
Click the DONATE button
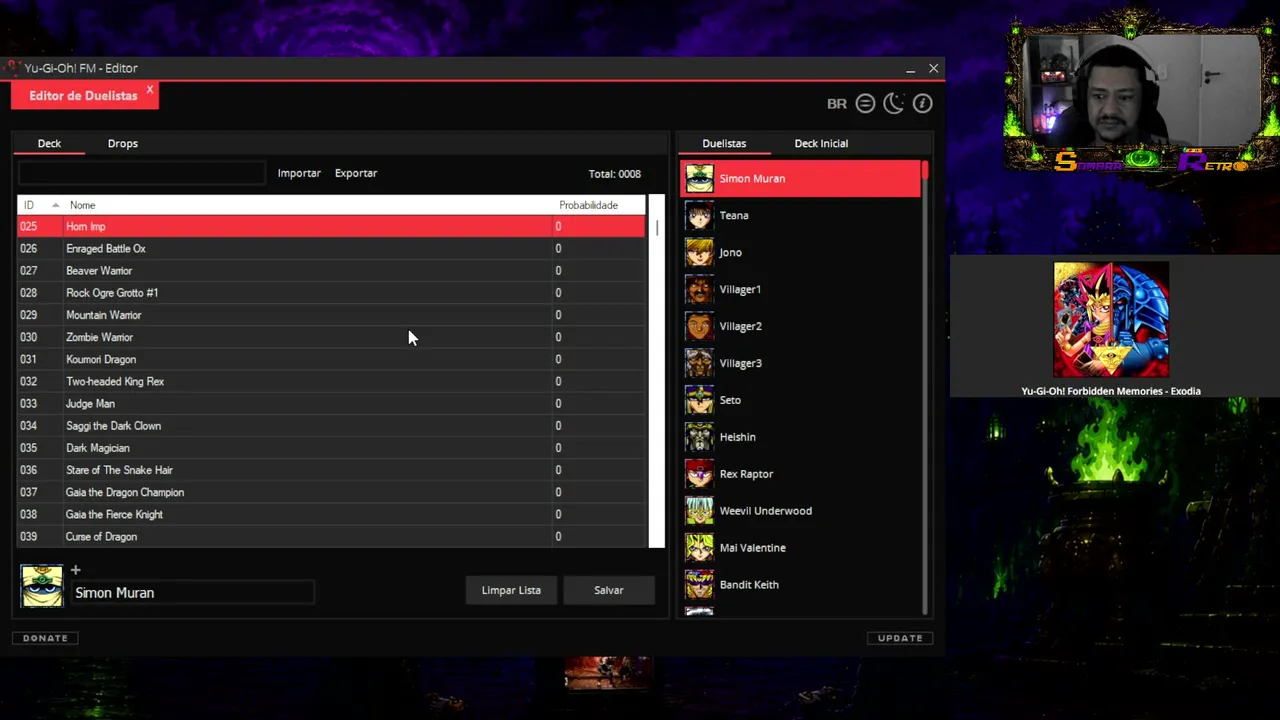pyautogui.click(x=46, y=638)
